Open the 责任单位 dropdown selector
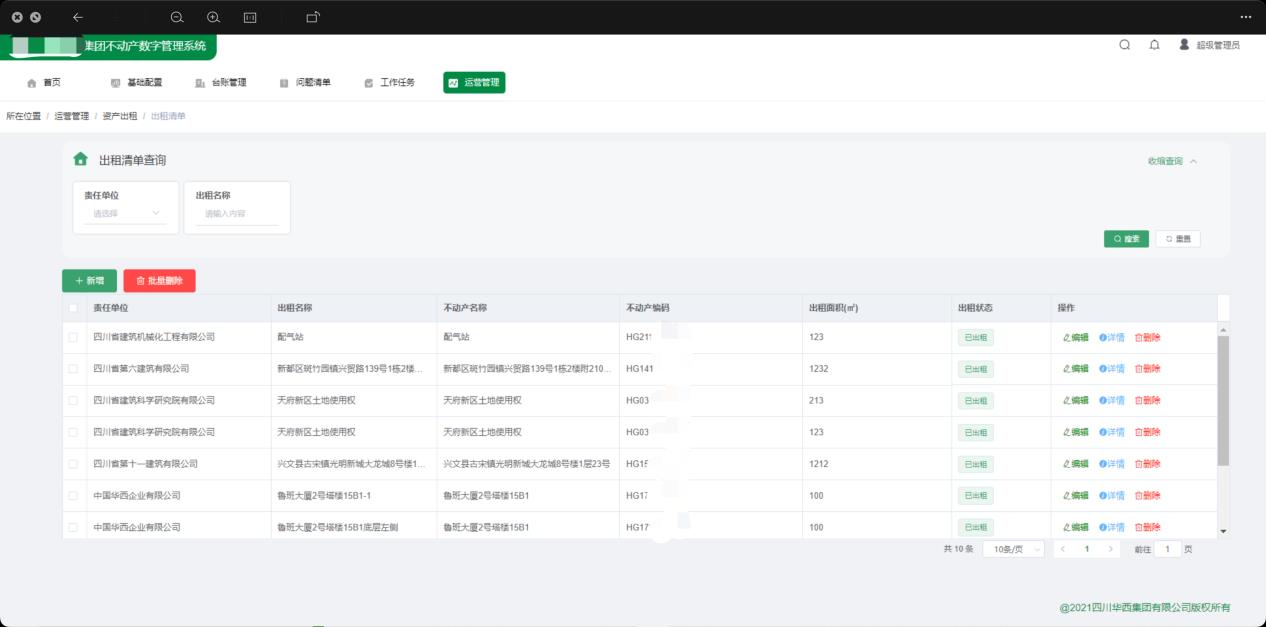 coord(126,213)
